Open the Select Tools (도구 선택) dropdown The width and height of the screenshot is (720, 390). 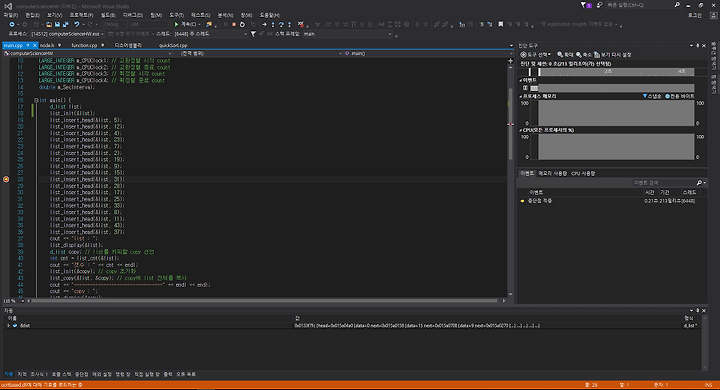tap(535, 55)
